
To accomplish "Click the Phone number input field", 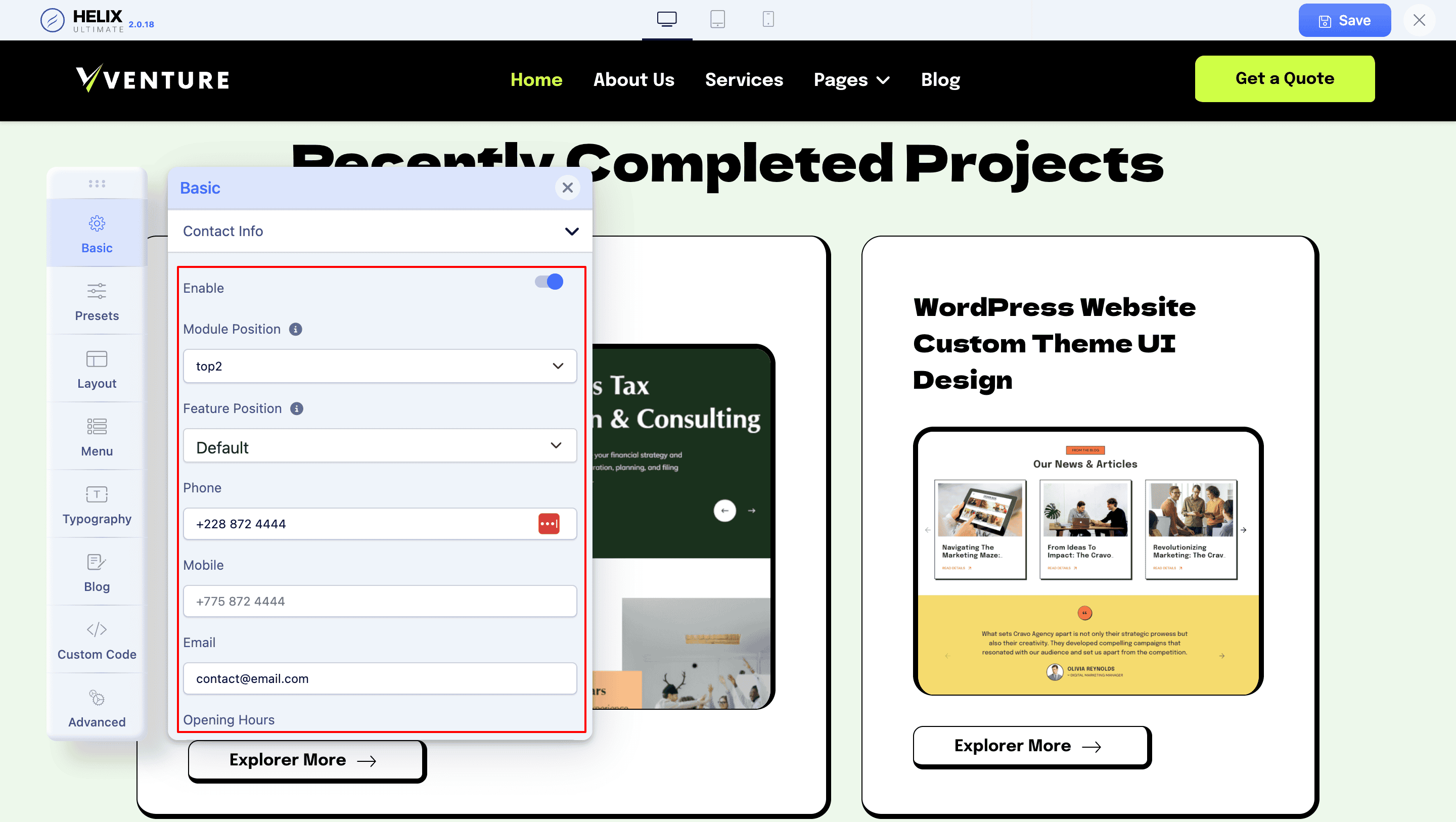I will point(364,523).
